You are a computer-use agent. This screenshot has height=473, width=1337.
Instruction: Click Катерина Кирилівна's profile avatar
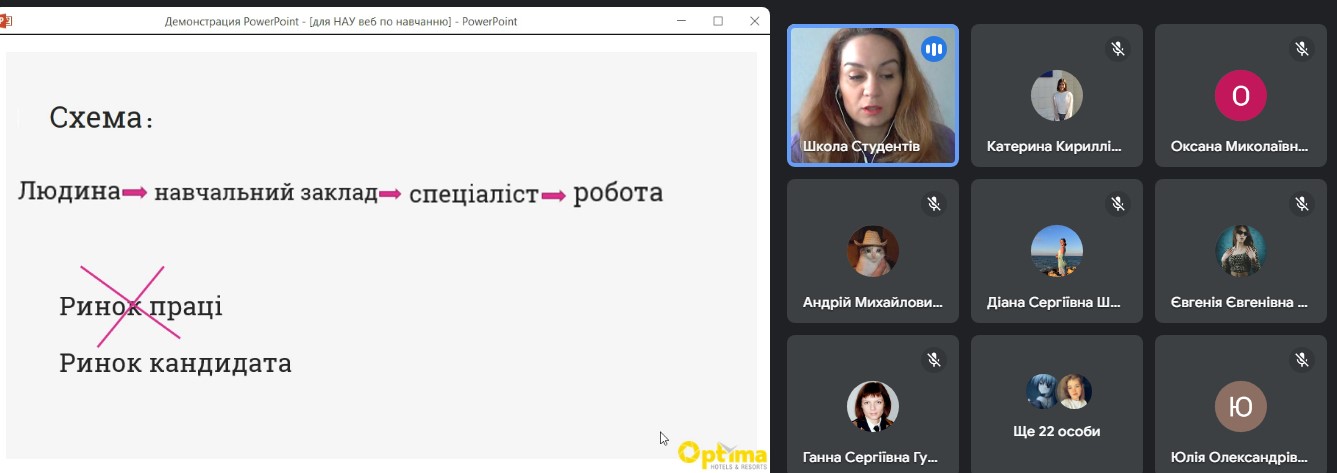[1057, 96]
